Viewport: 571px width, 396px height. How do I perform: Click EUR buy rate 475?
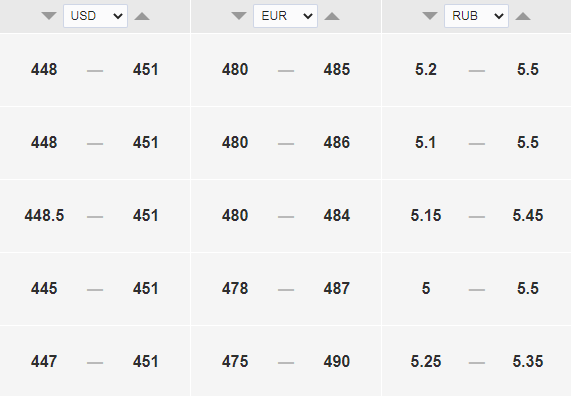pos(235,361)
